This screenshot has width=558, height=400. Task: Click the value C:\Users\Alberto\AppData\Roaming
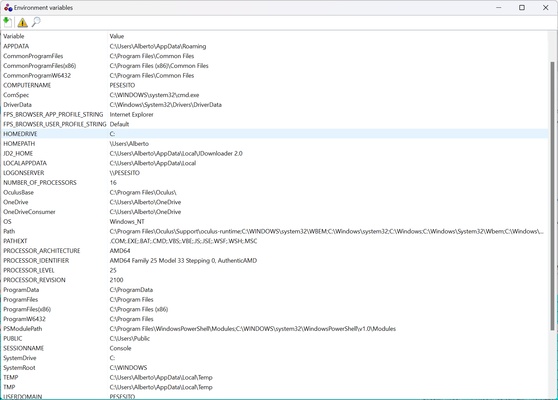pyautogui.click(x=158, y=46)
